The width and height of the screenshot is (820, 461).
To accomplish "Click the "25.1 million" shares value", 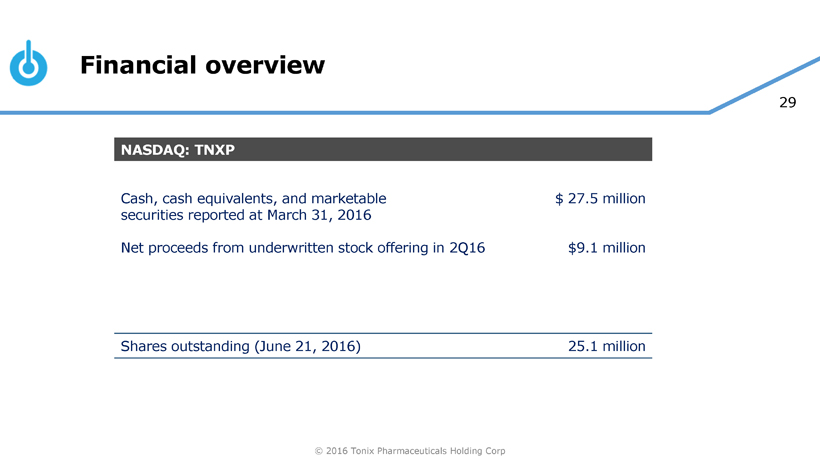I will tap(606, 346).
